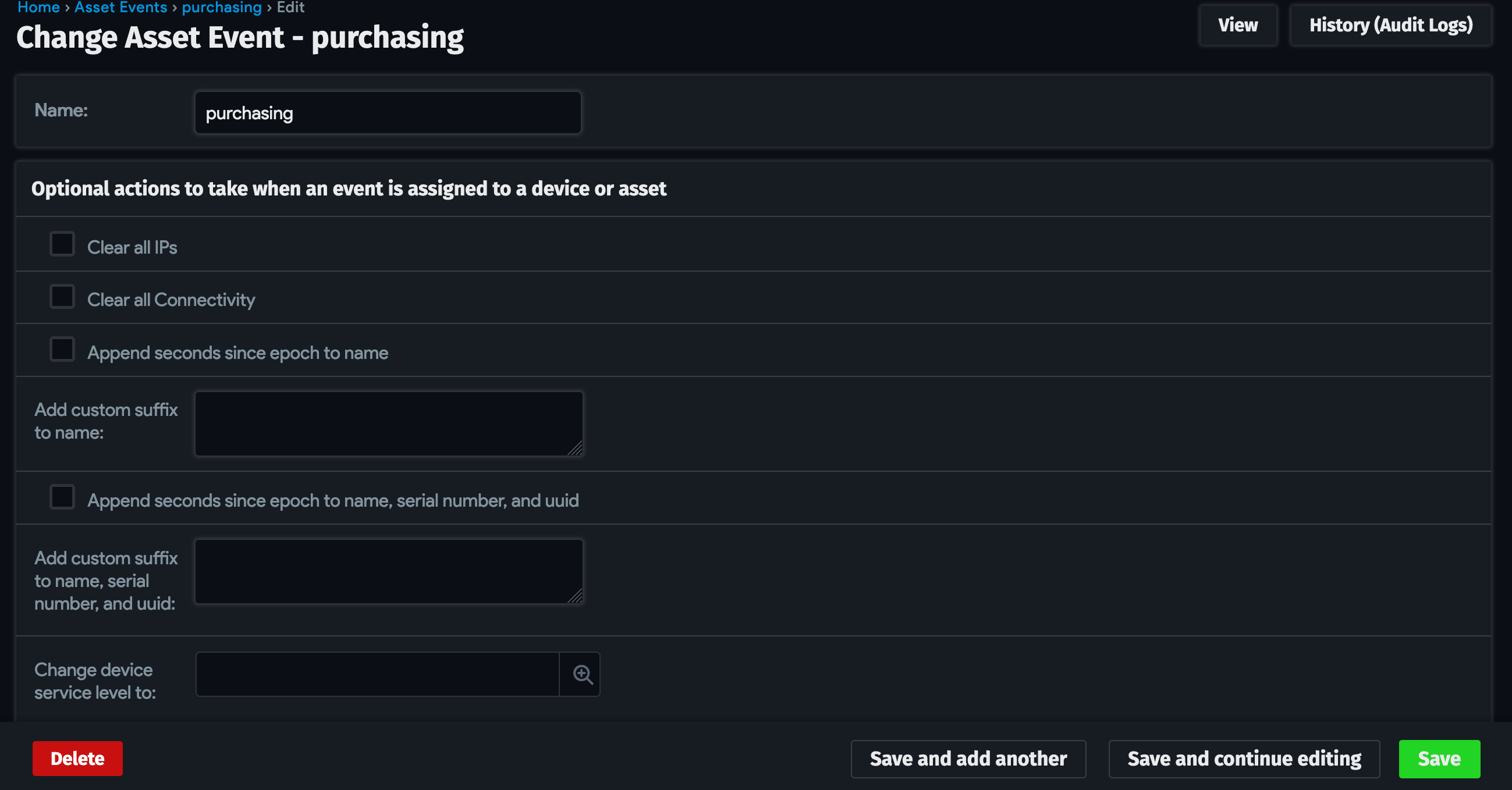Check Append seconds to name, serial number, uuid
Viewport: 1512px width, 790px height.
(x=62, y=497)
